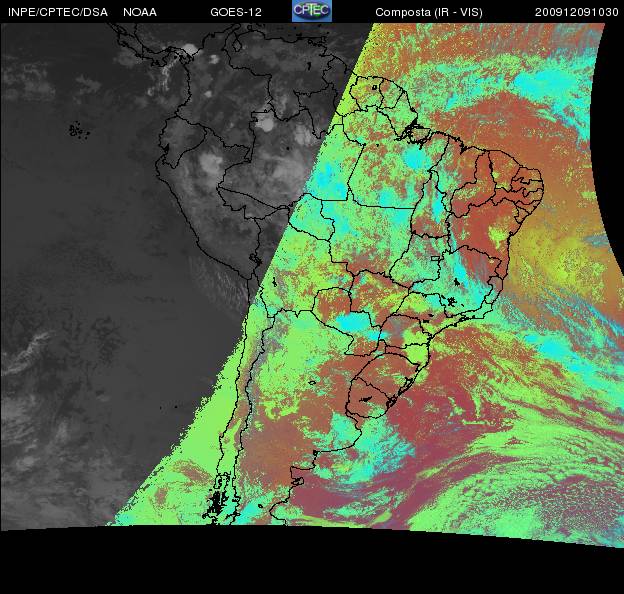Image resolution: width=624 pixels, height=594 pixels.
Task: Click the INPE/CPTEC/DSA header text
Action: click(x=58, y=12)
